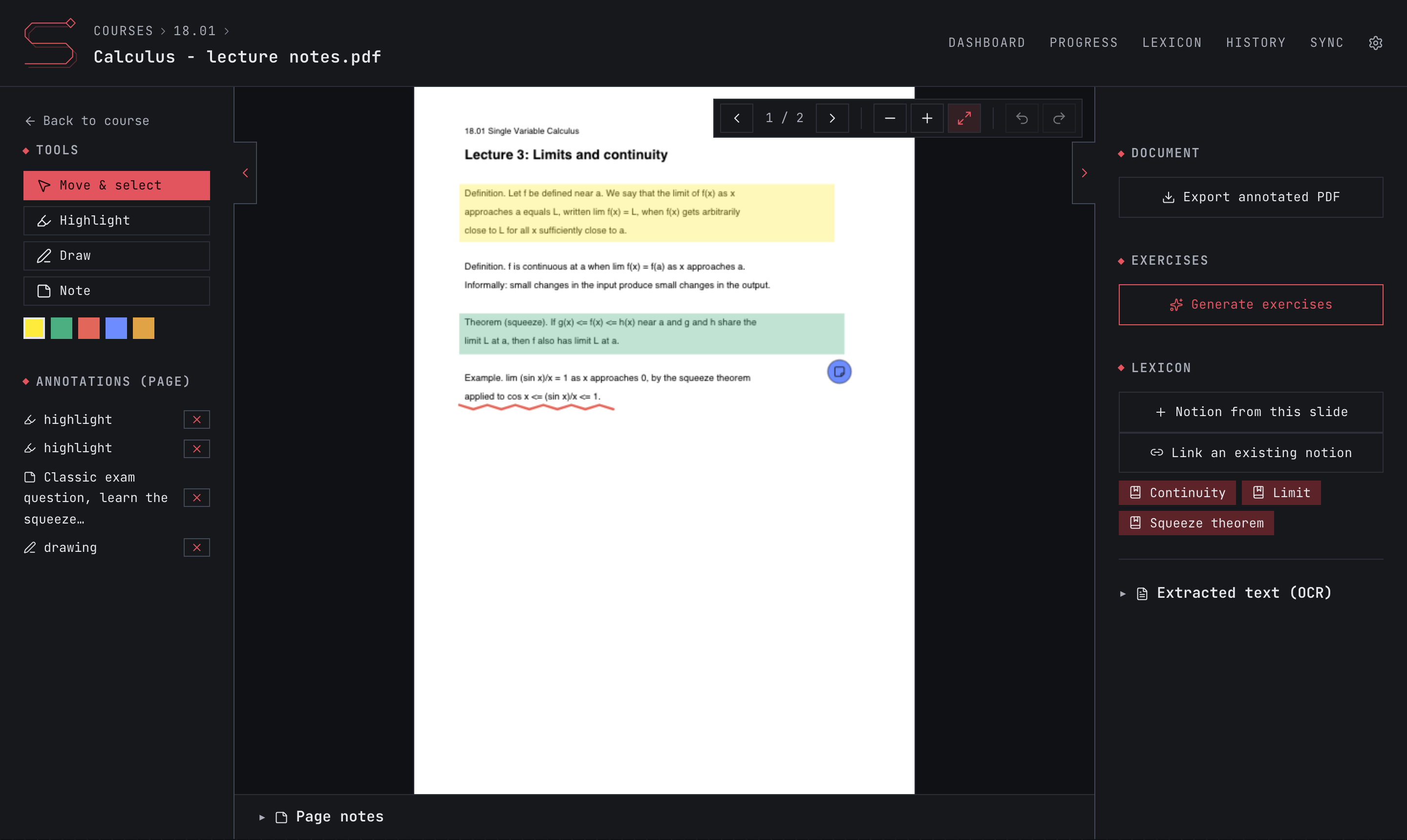Click the green highlighted squeeze theorem
Viewport: 1407px width, 840px height.
point(651,334)
